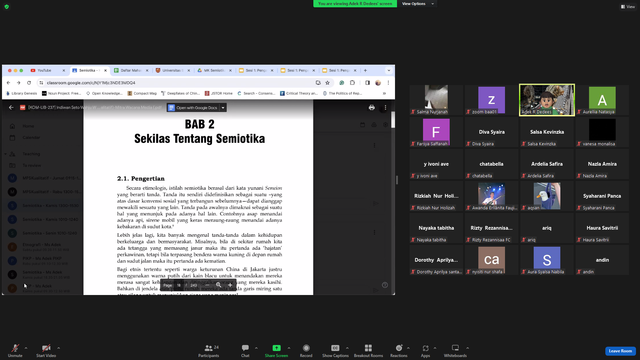Expand the arrow beside Whiteboards
Image resolution: width=640 pixels, height=360 pixels.
click(x=467, y=348)
